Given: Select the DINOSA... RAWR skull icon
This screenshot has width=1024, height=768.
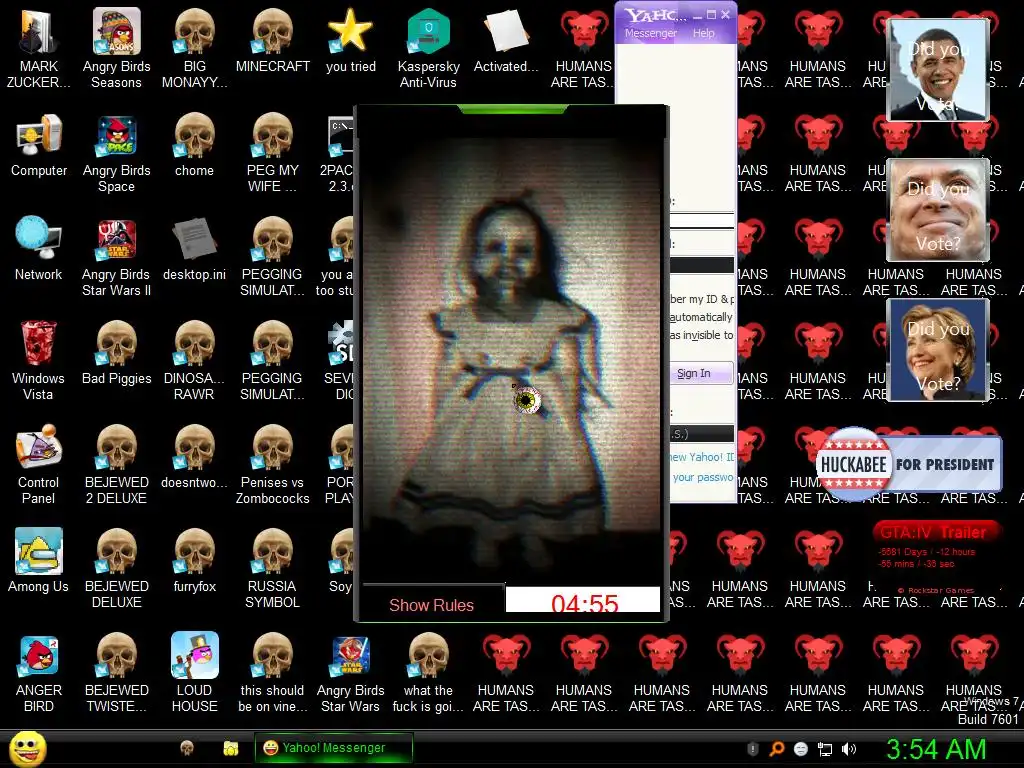Looking at the screenshot, I should [x=194, y=361].
